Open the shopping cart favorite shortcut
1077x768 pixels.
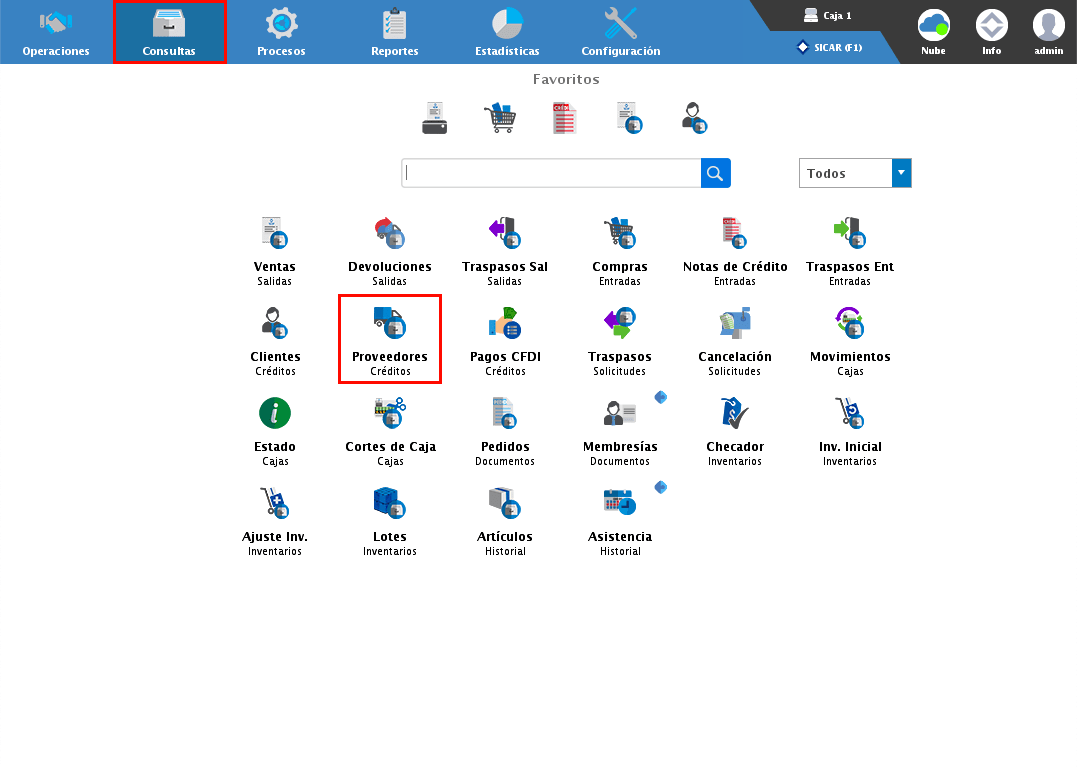pos(500,118)
